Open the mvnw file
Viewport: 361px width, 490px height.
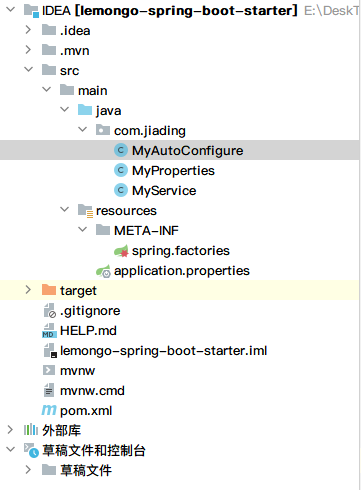pos(77,371)
